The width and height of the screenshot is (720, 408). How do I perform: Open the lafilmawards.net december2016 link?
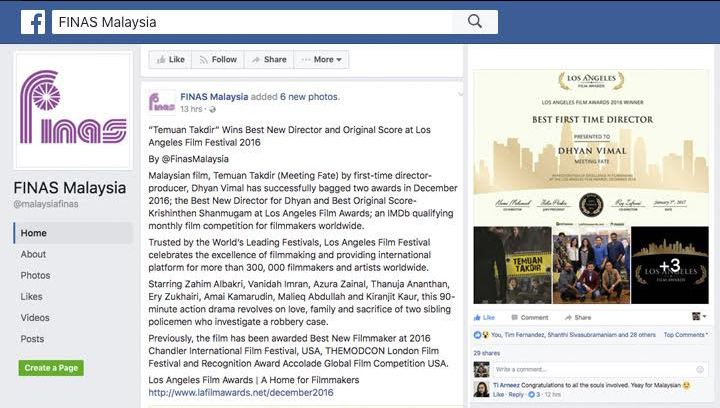tap(241, 393)
